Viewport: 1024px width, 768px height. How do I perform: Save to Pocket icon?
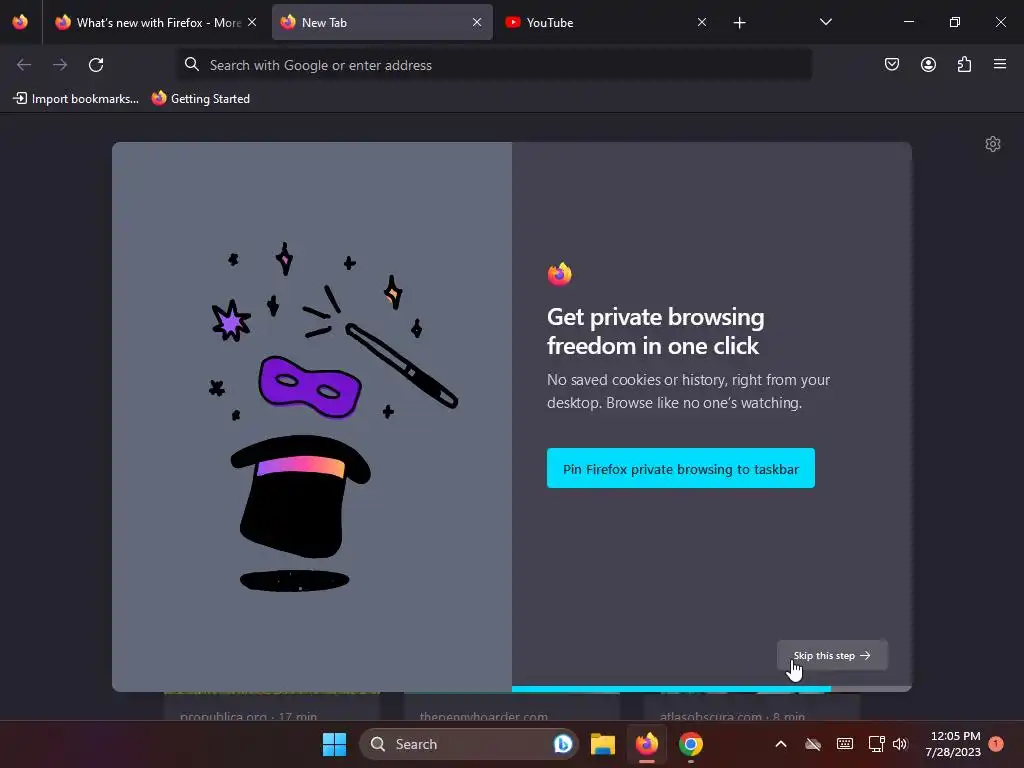click(892, 64)
